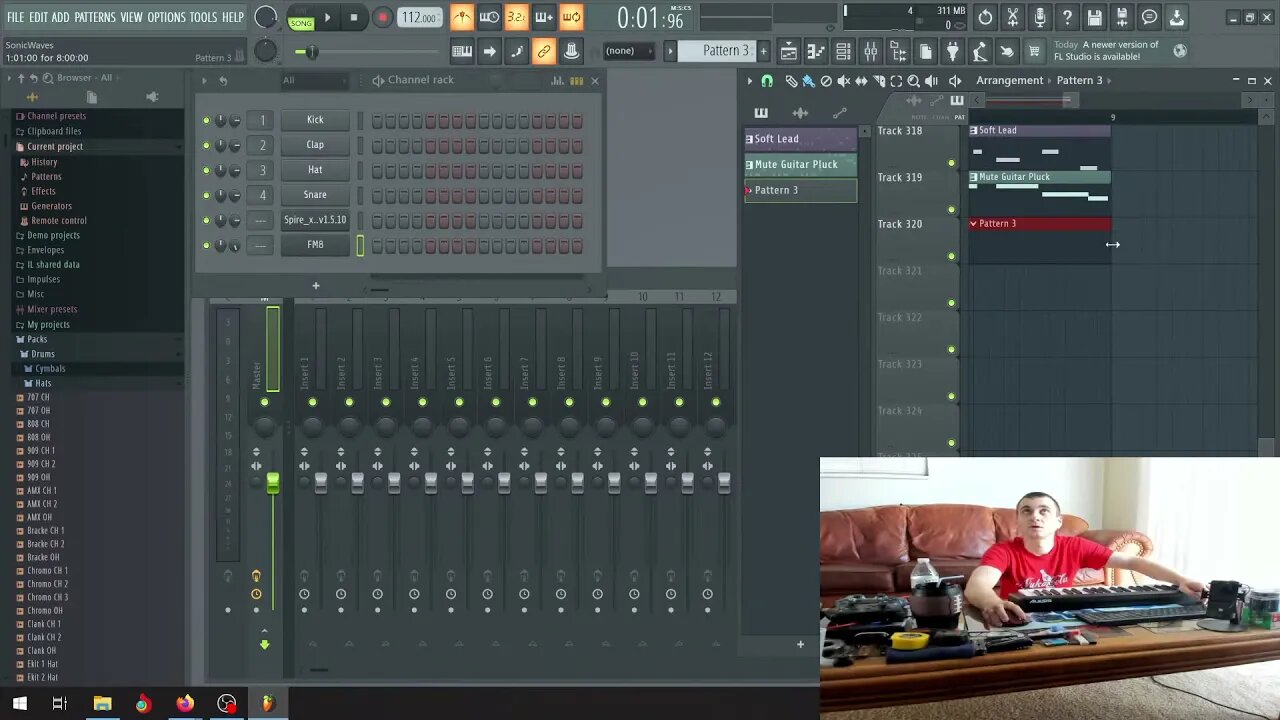Toggle the metronome icon
The height and width of the screenshot is (720, 1280).
tap(461, 17)
